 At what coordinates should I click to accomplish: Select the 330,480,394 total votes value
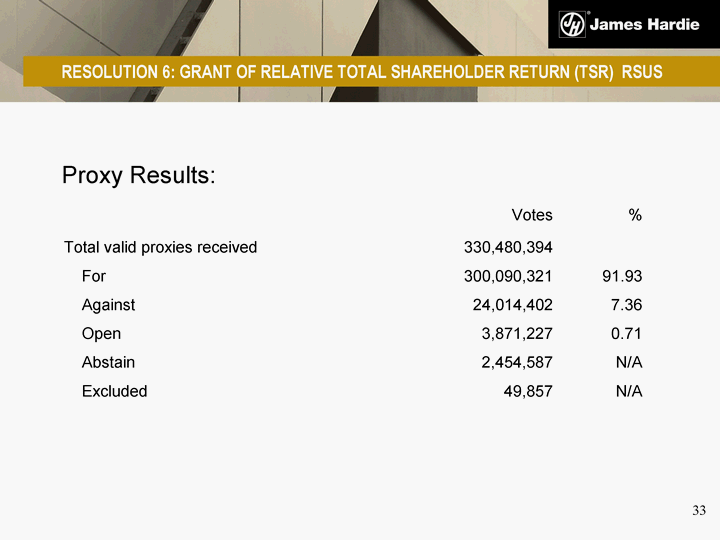point(508,247)
